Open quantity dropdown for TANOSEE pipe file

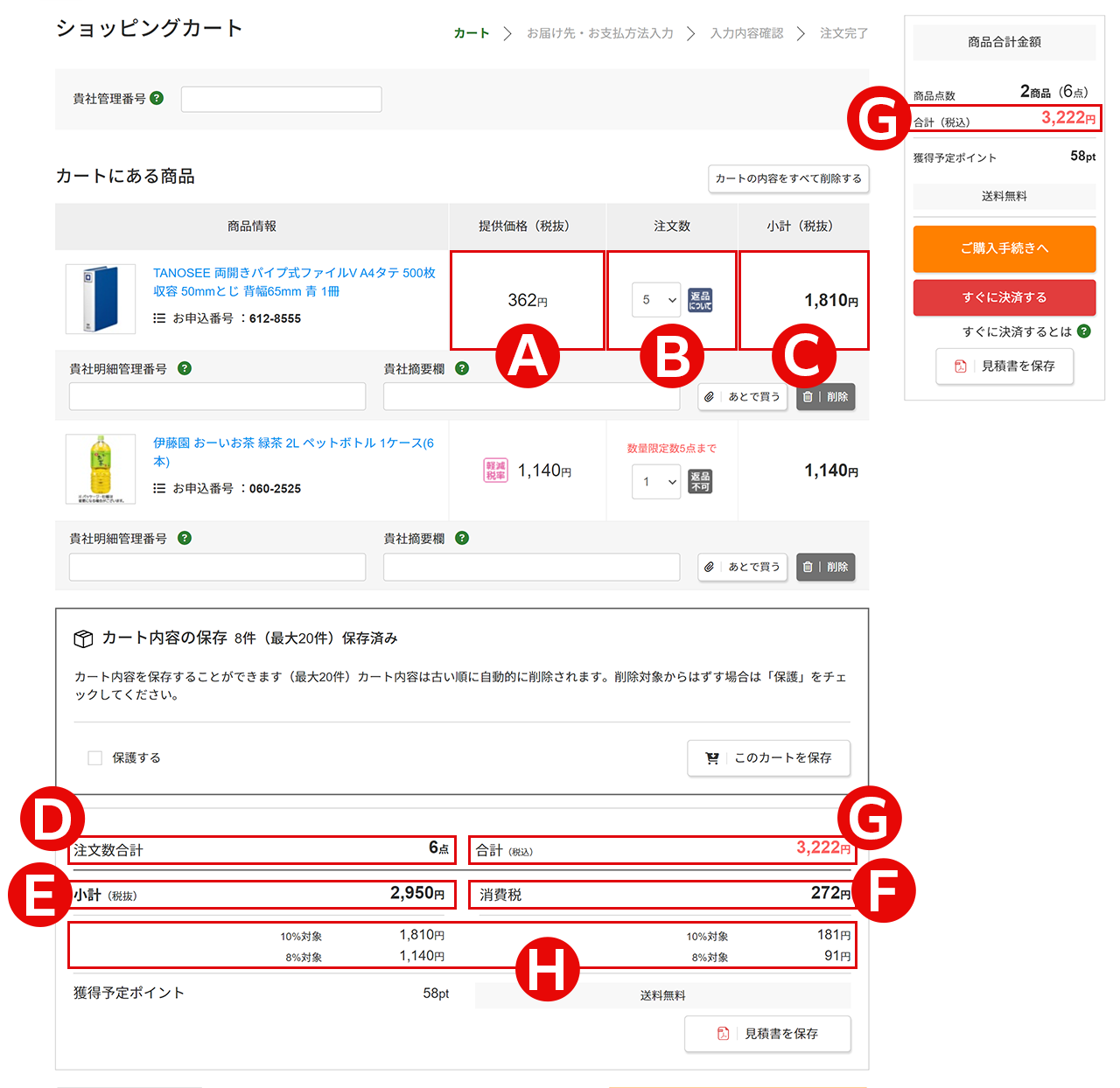point(656,300)
